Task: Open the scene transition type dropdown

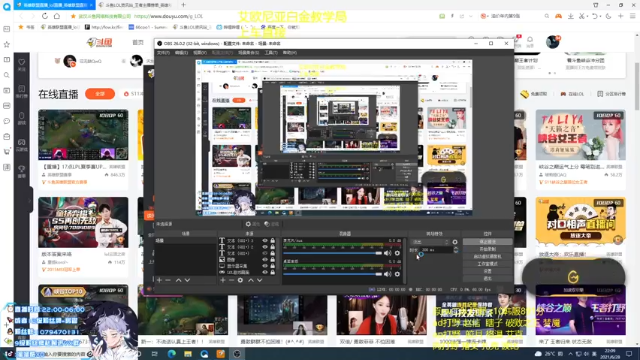Action: point(430,242)
